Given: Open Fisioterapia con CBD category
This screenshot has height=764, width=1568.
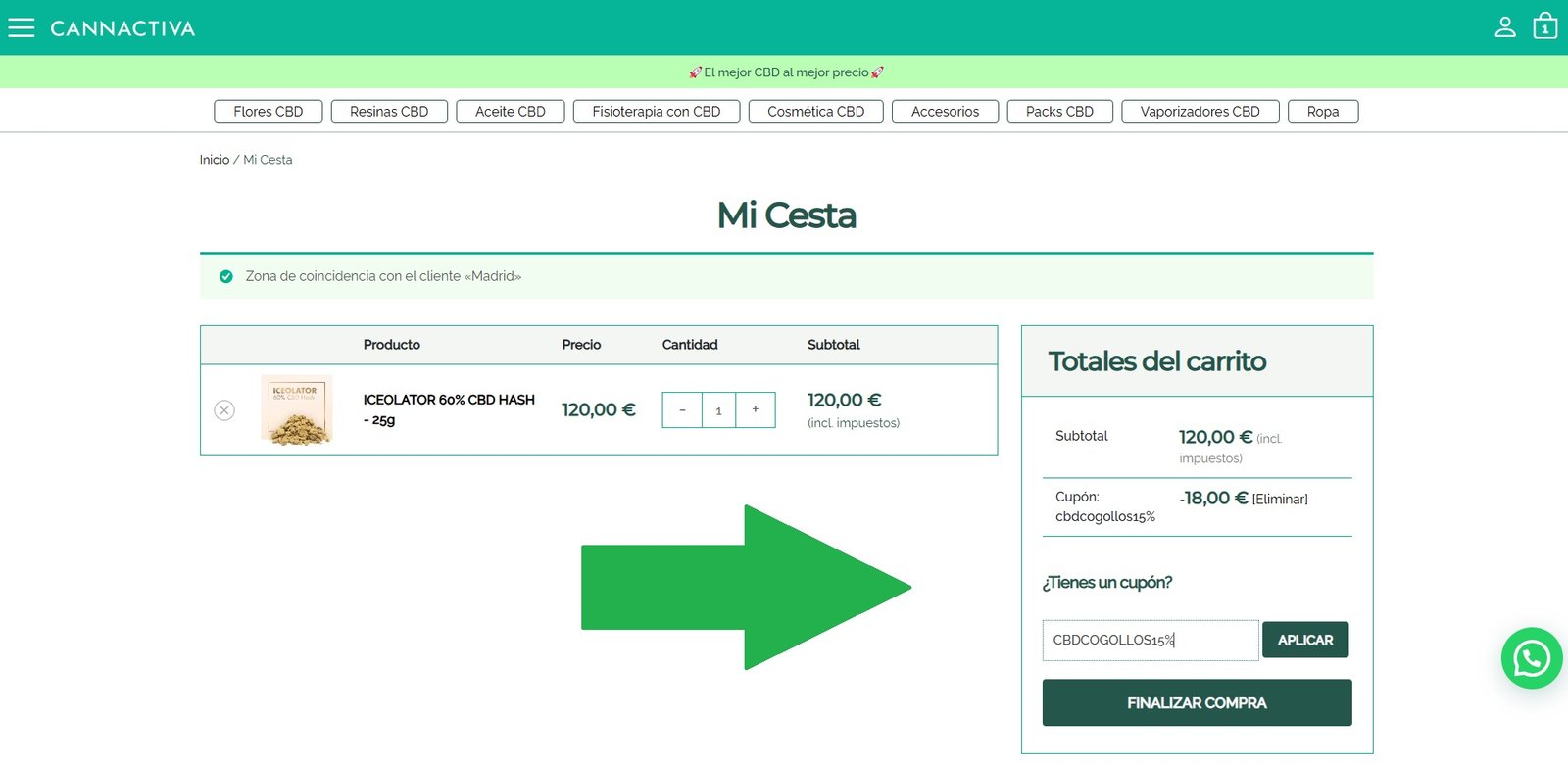Looking at the screenshot, I should pos(657,112).
